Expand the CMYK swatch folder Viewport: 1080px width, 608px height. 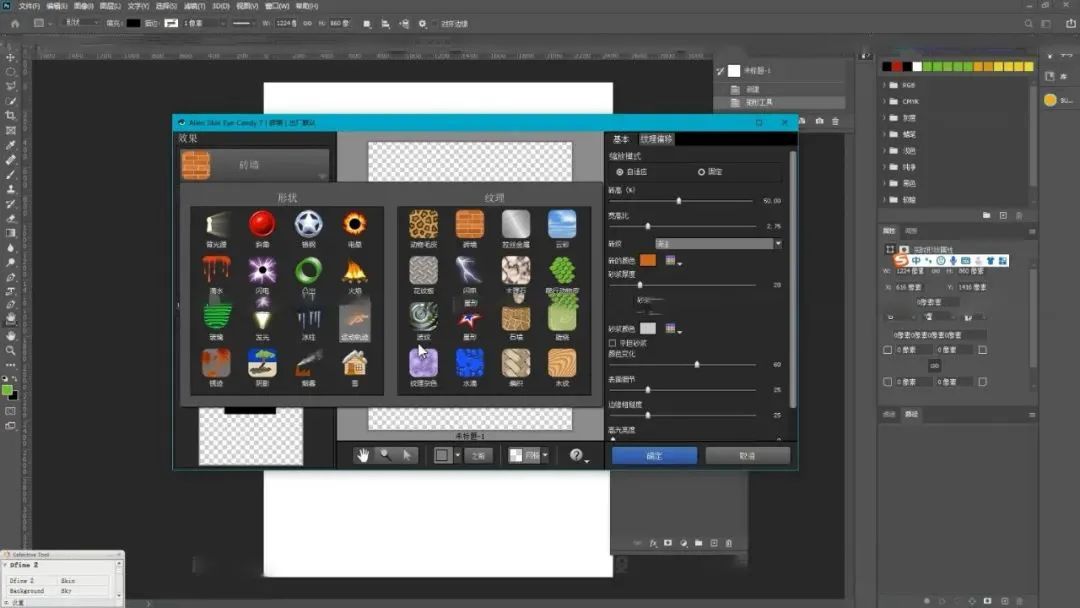click(x=886, y=101)
